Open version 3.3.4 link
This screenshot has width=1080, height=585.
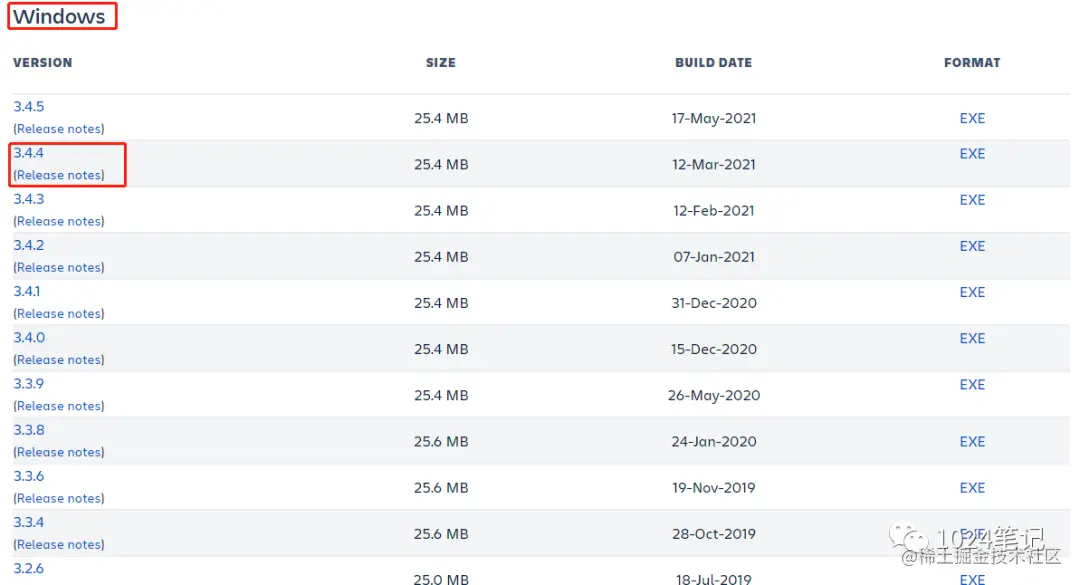28,522
